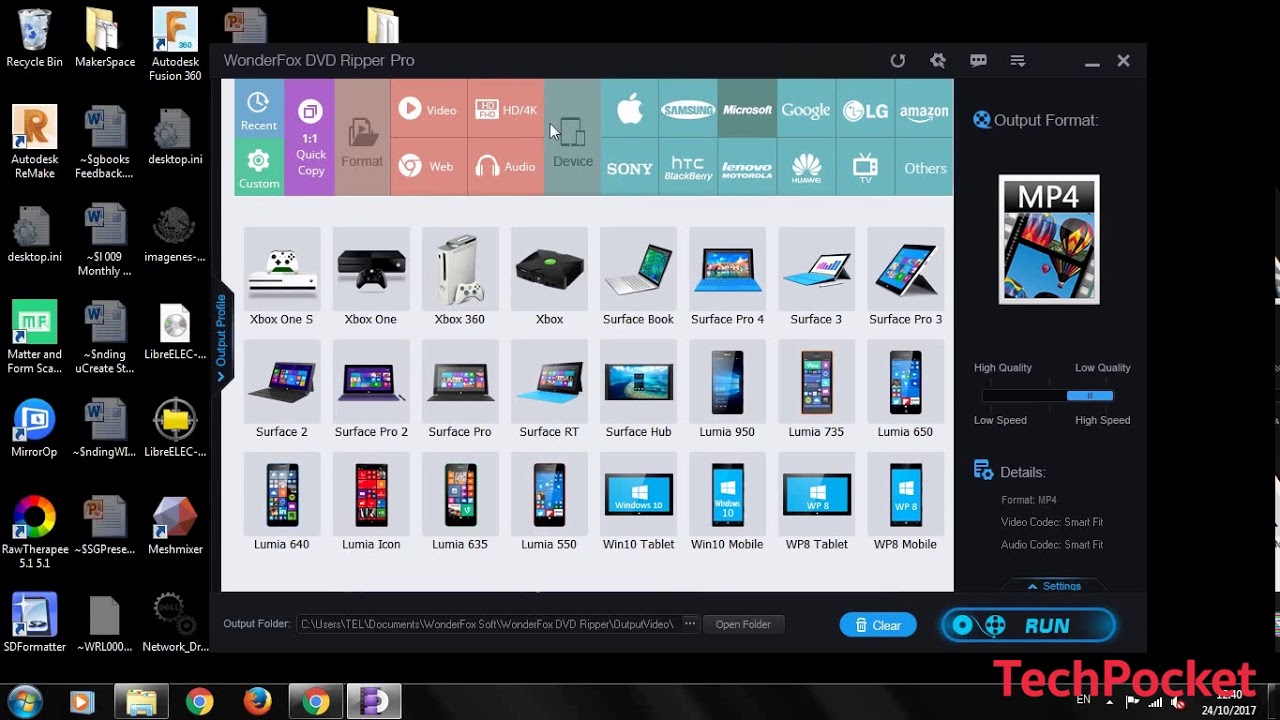Open the Custom profiles button
Viewport: 1280px width, 720px height.
[259, 167]
